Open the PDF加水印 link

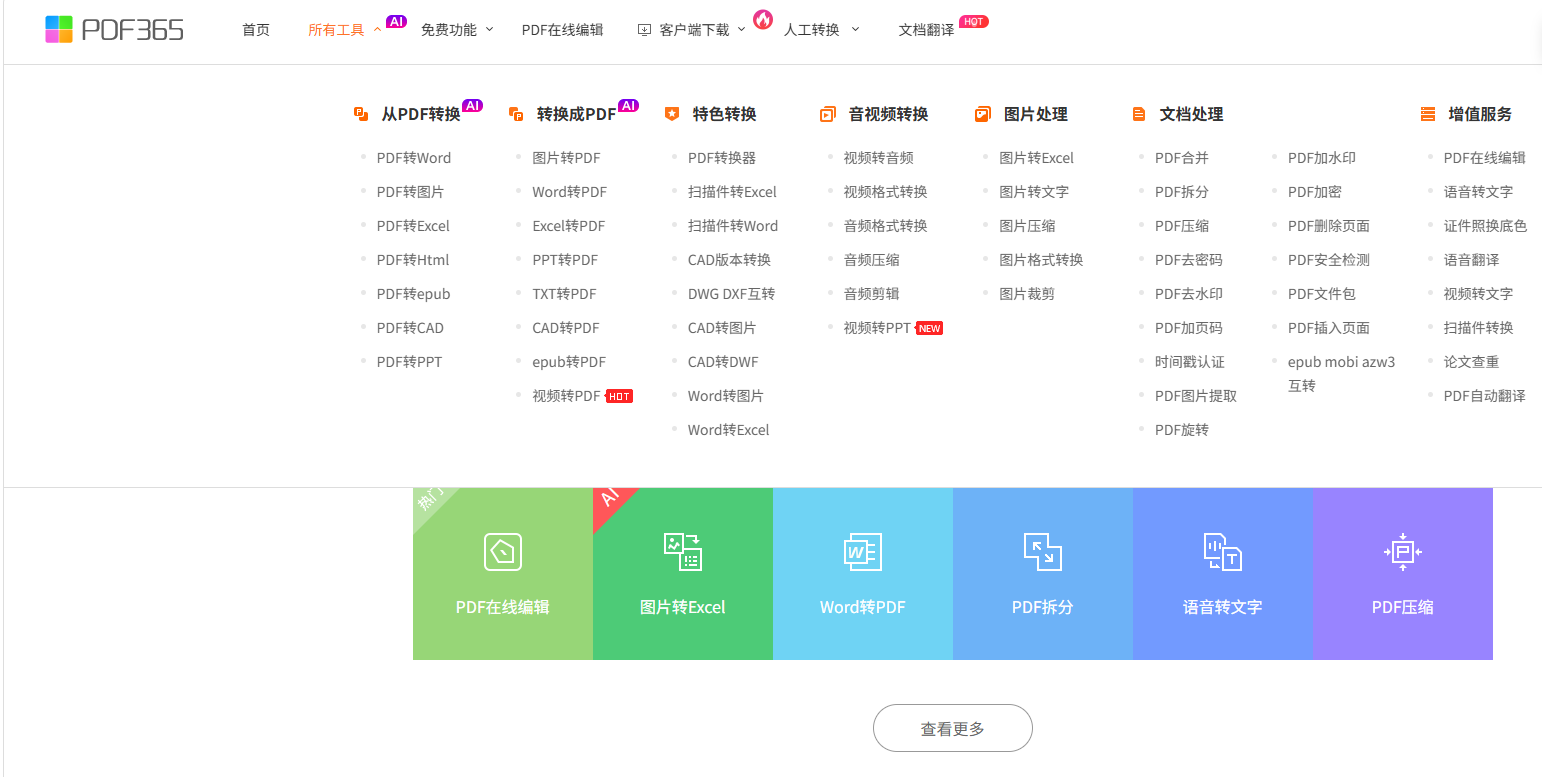point(1322,158)
